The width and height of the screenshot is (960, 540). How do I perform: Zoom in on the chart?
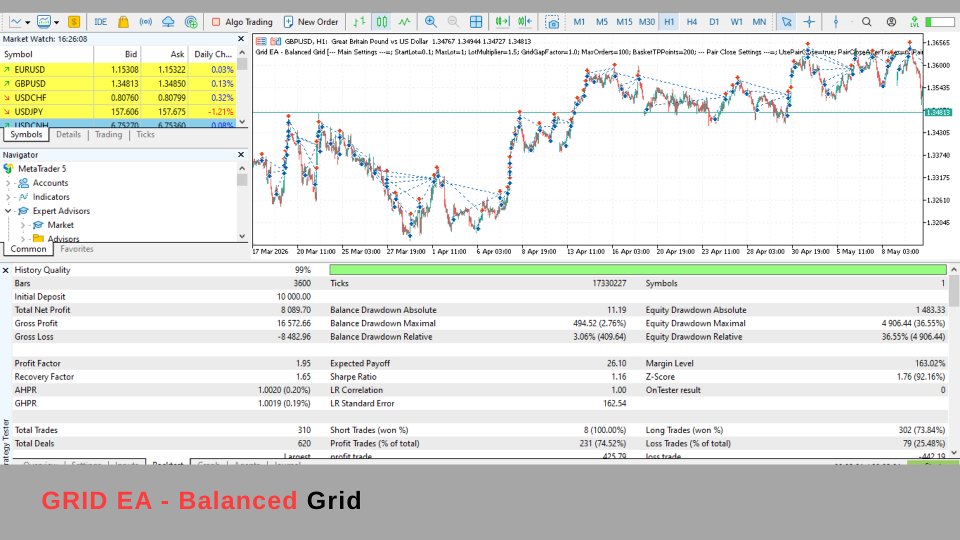[x=431, y=22]
